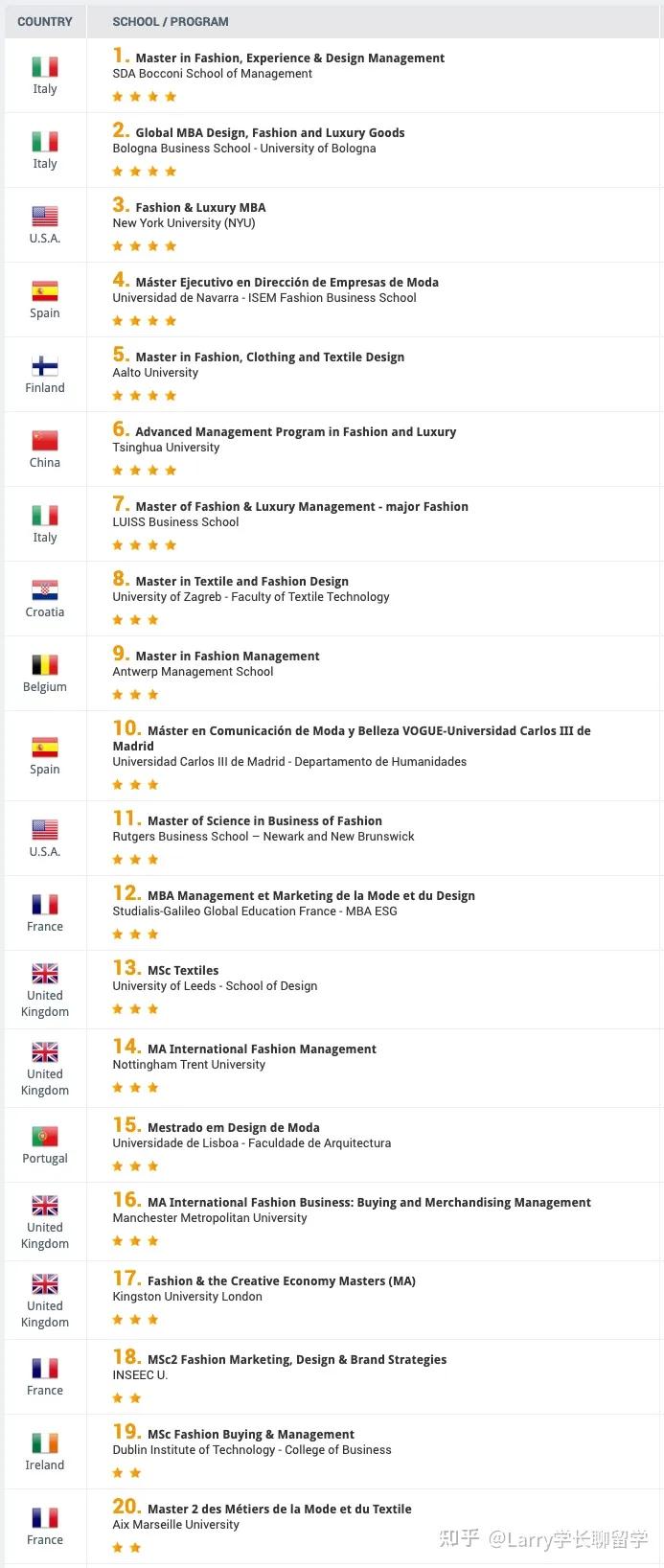664x1568 pixels.
Task: Click the China flag icon
Action: [45, 441]
